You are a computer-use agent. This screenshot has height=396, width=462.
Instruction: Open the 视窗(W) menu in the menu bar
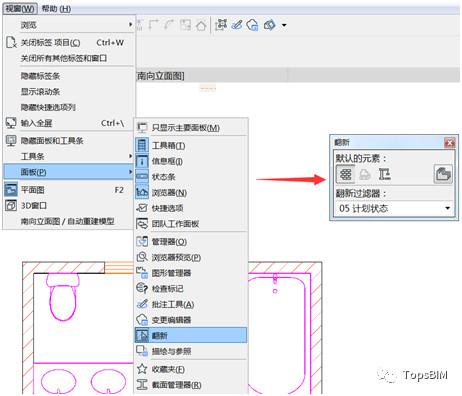coord(20,9)
